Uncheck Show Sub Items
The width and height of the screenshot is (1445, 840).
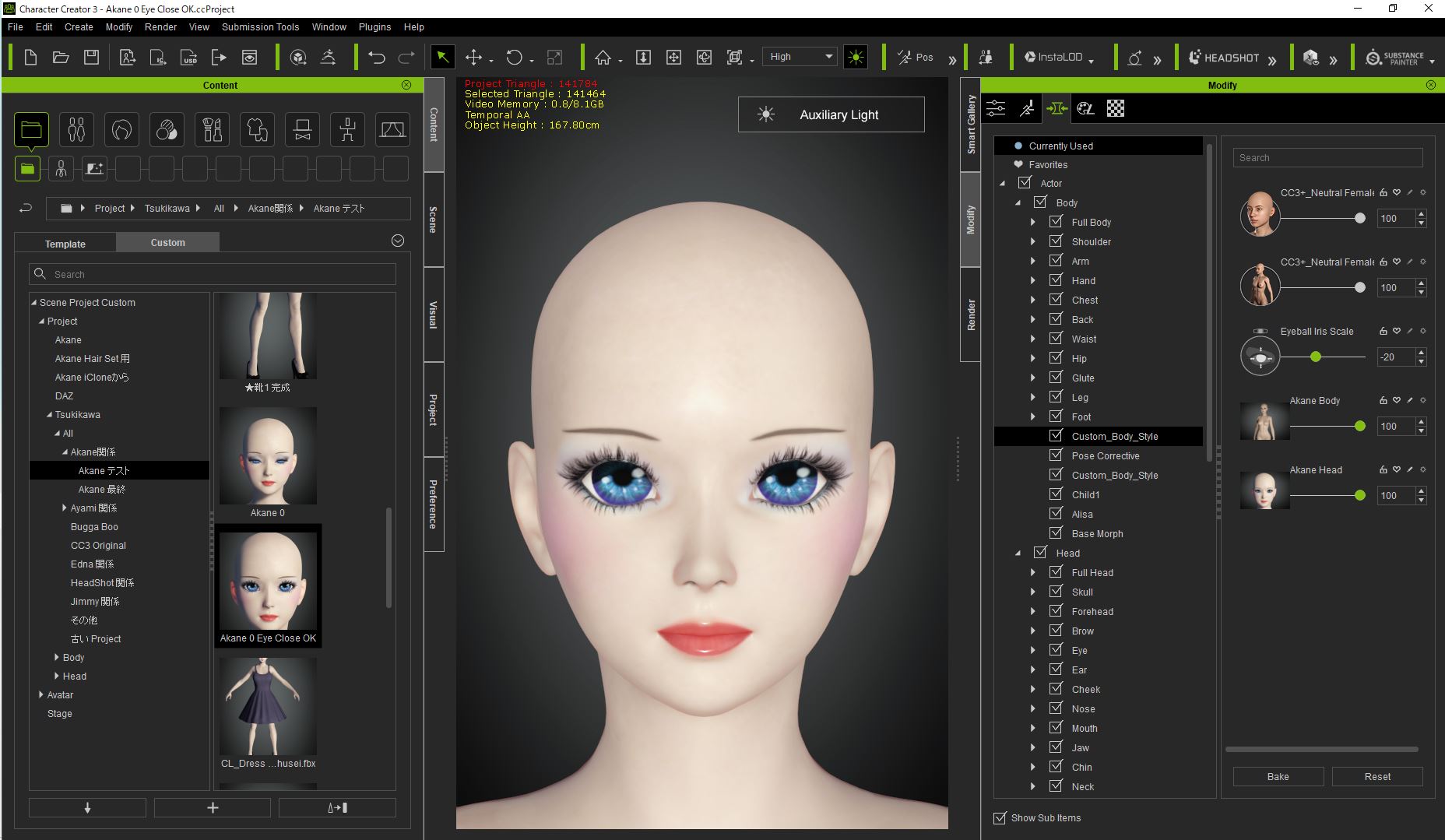pyautogui.click(x=1000, y=818)
